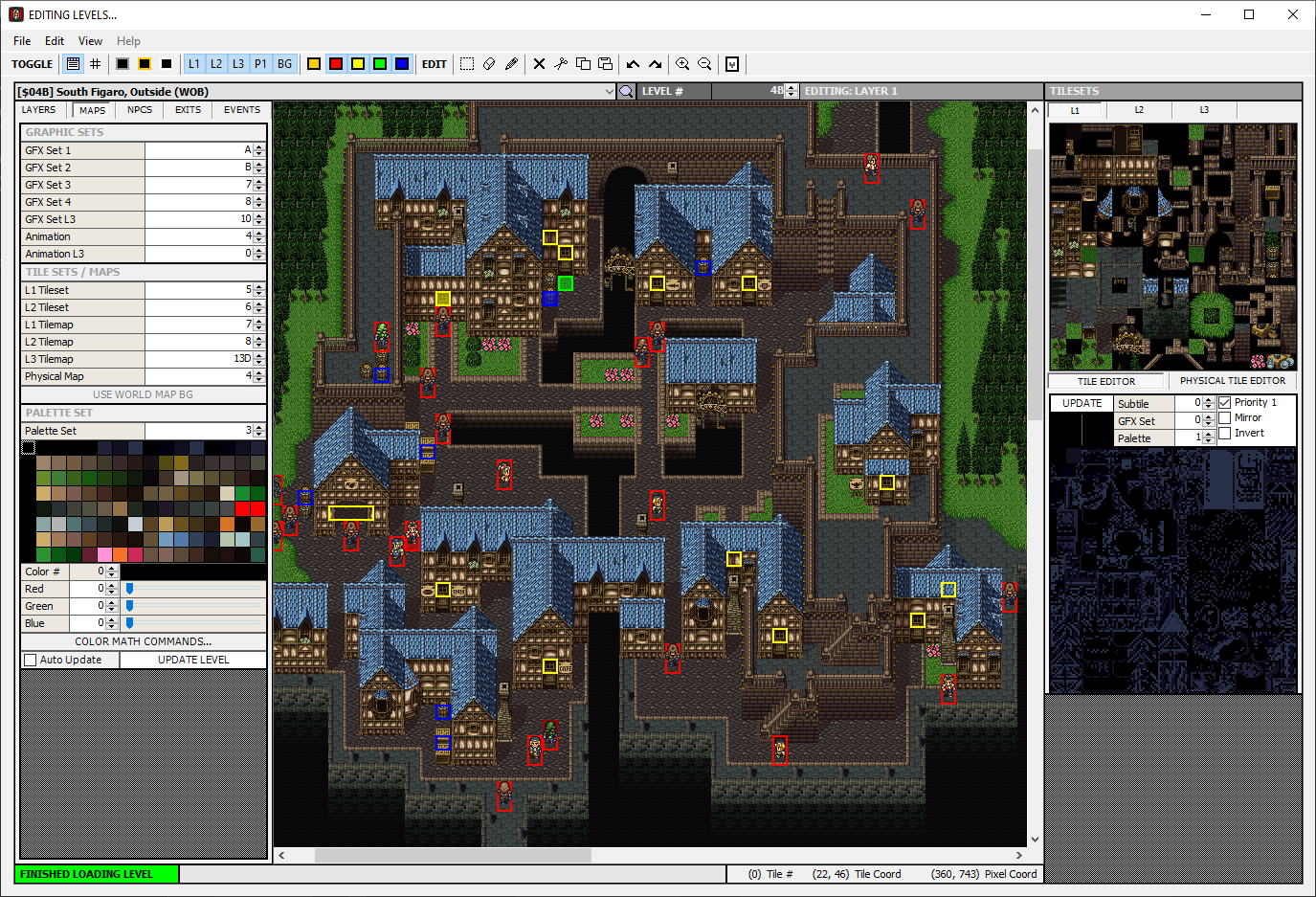This screenshot has height=897, width=1316.
Task: Click the UPDATE LEVEL button
Action: (193, 660)
